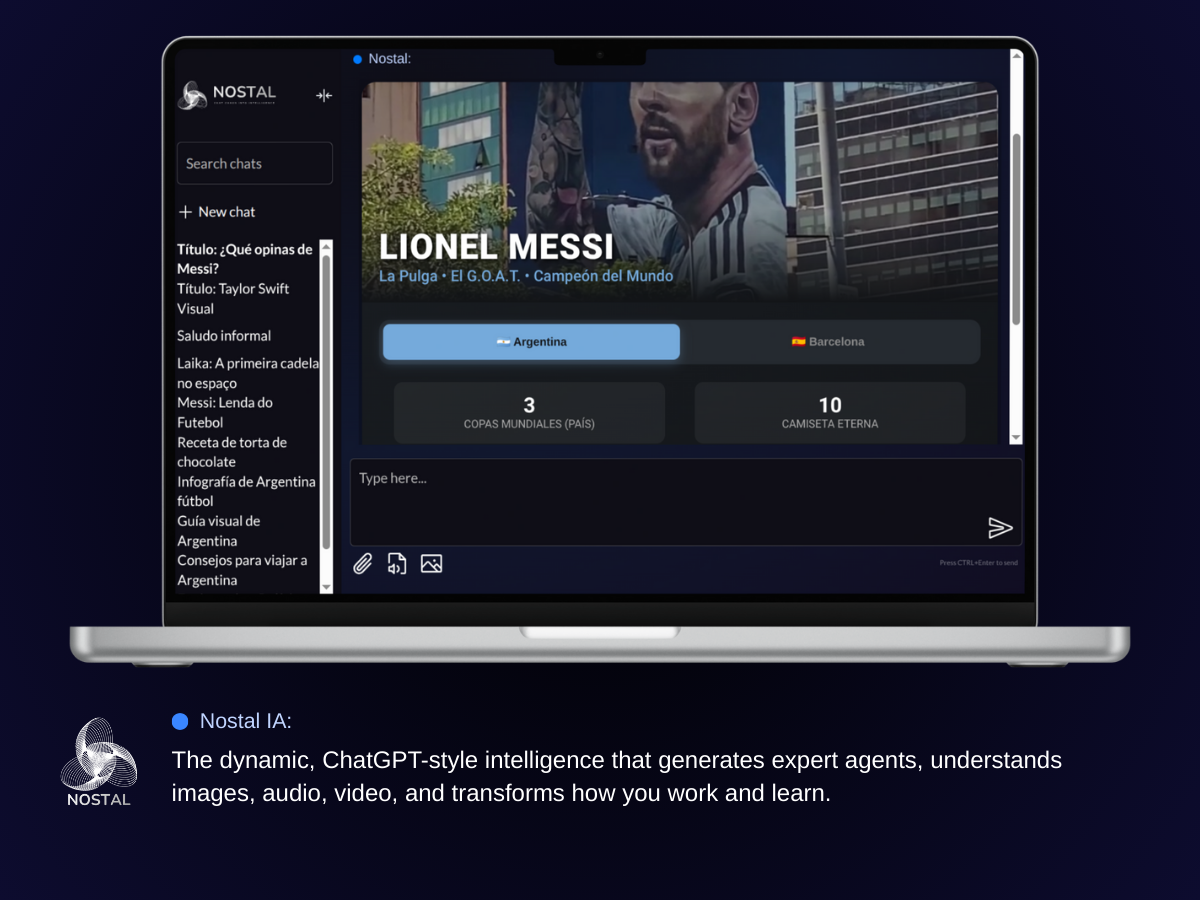
Task: Click the 10 Camiseta Eterna stat card
Action: 830,413
